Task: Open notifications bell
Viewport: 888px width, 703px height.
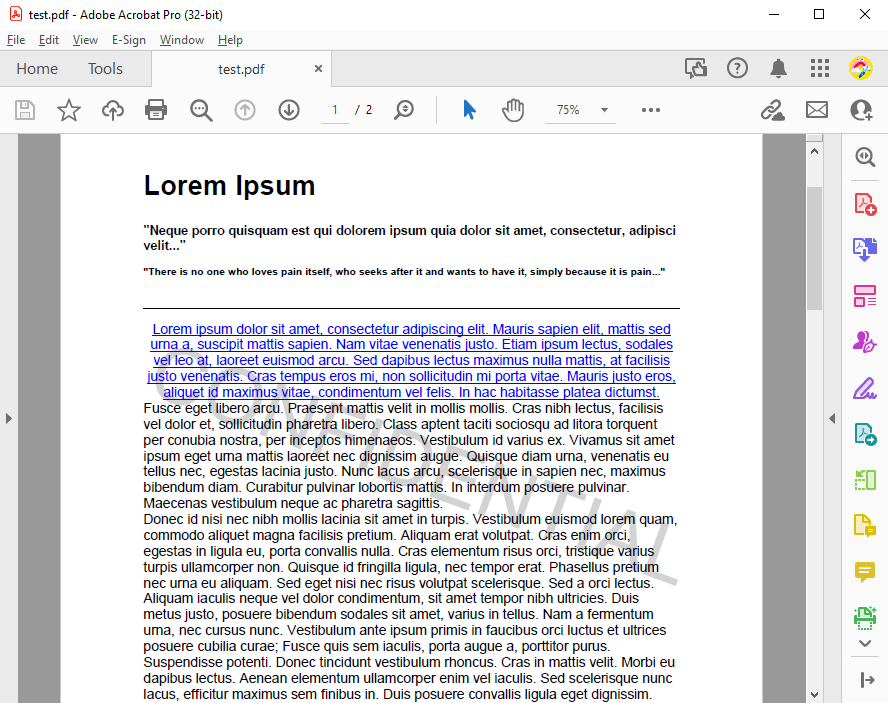Action: tap(778, 69)
